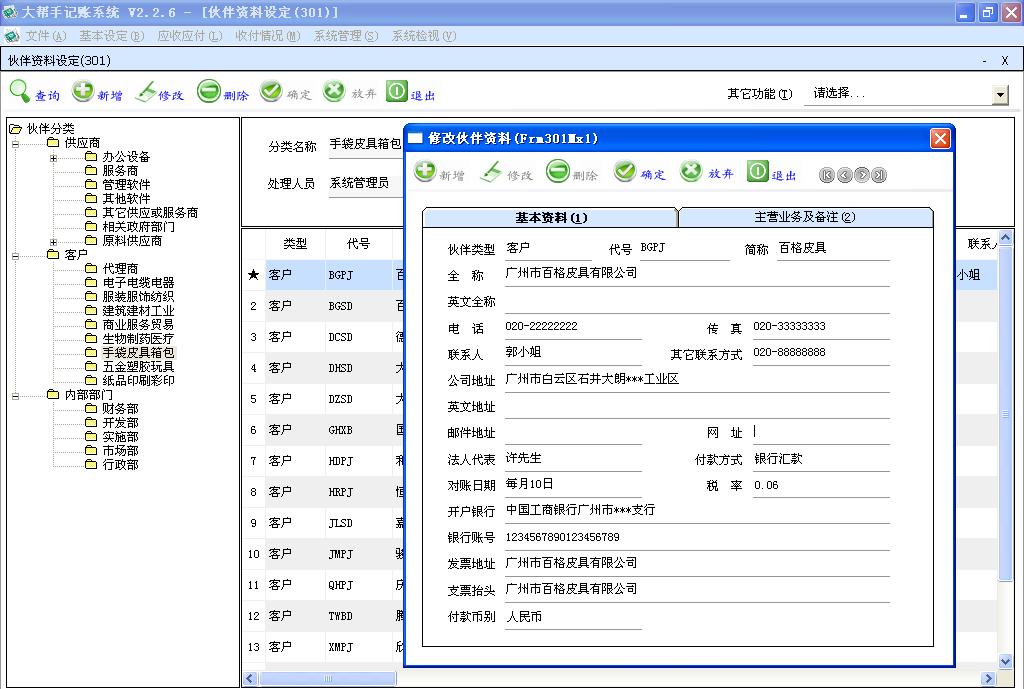Click 退出 exit icon in the dialog
The width and height of the screenshot is (1024, 689).
758,172
